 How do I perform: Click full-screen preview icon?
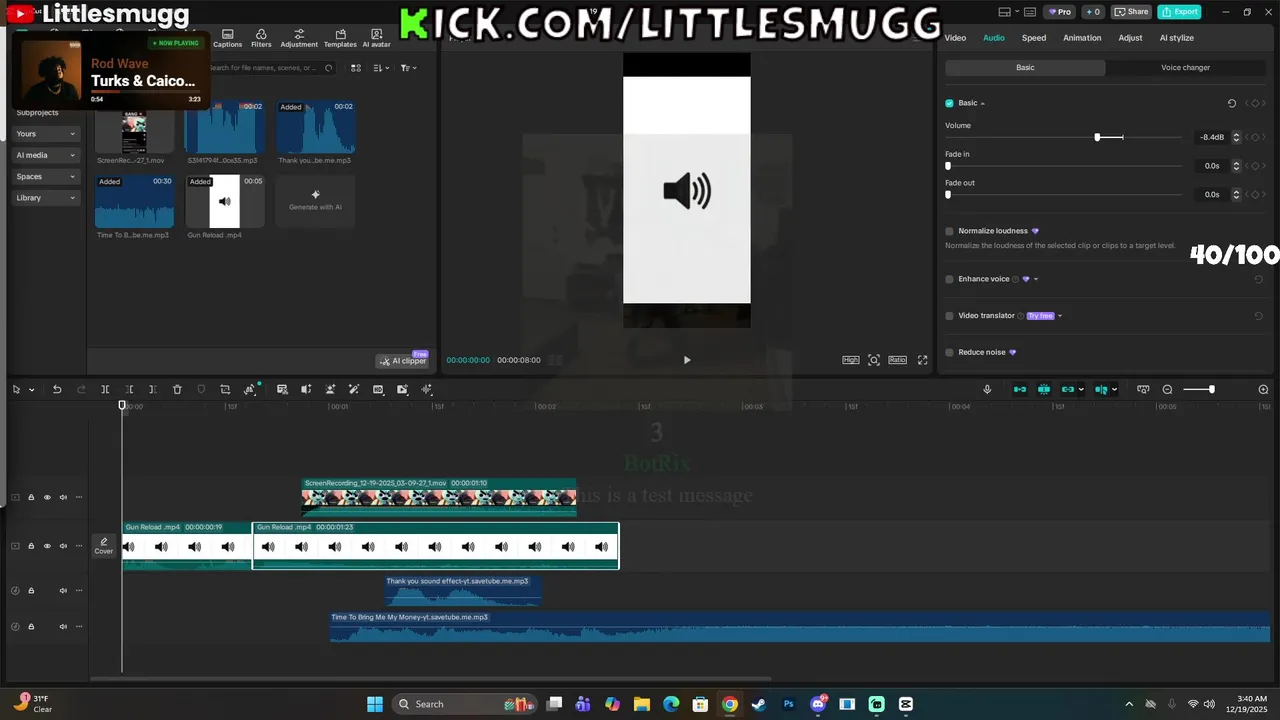pyautogui.click(x=922, y=360)
